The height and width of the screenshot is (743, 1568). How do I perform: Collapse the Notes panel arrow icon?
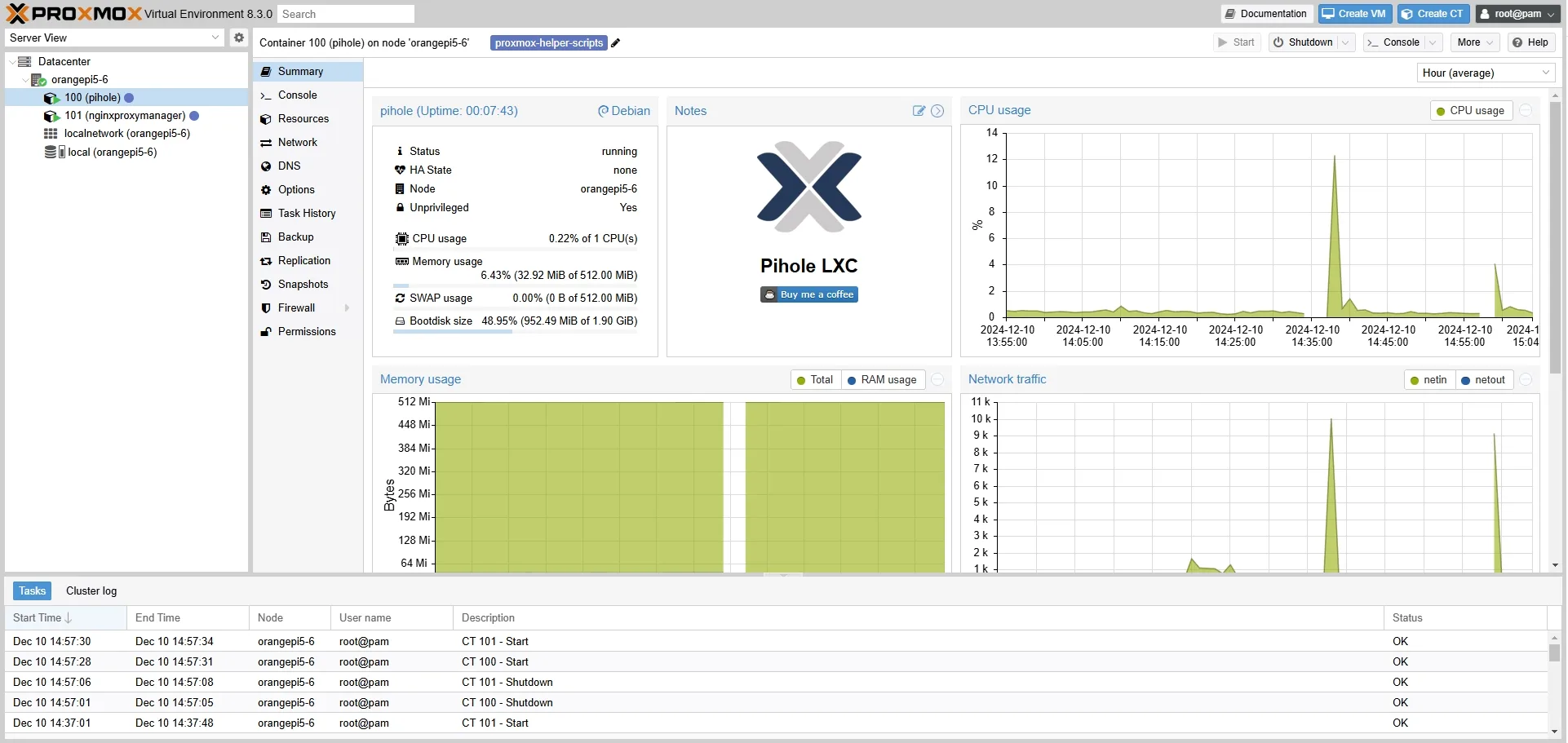(x=937, y=111)
